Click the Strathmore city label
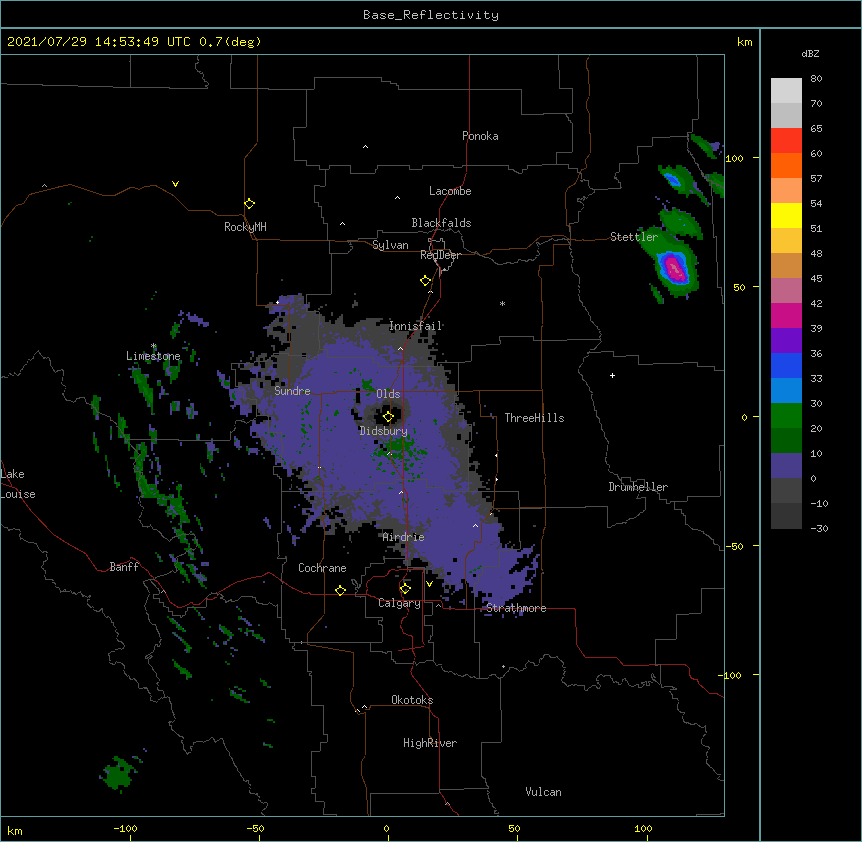862x842 pixels. coord(516,608)
